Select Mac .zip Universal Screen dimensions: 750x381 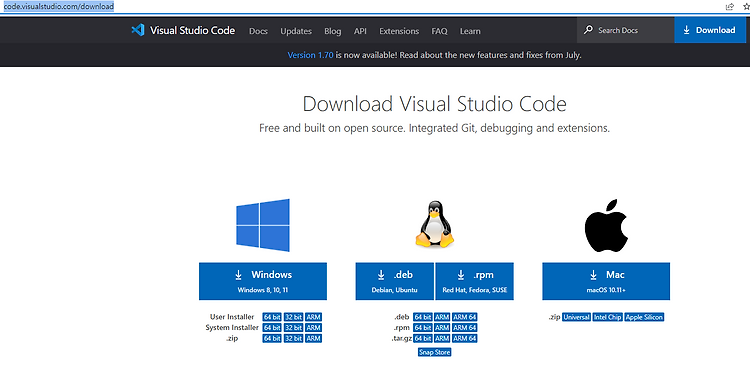pyautogui.click(x=576, y=317)
